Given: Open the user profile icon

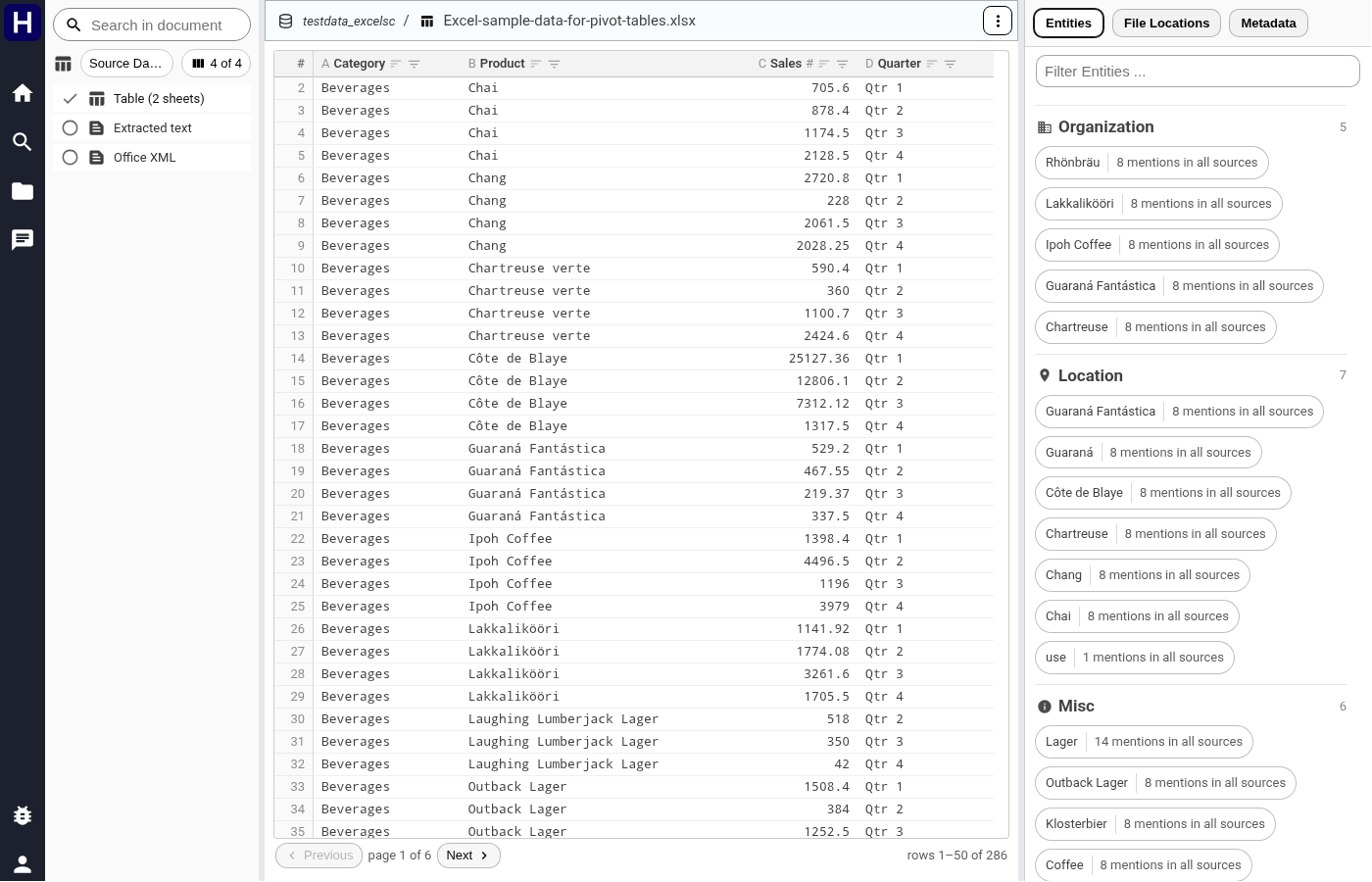Looking at the screenshot, I should click(23, 864).
